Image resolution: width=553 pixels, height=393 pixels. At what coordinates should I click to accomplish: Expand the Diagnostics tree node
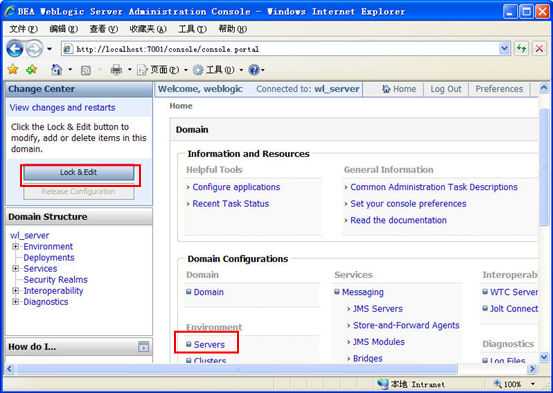click(x=16, y=302)
